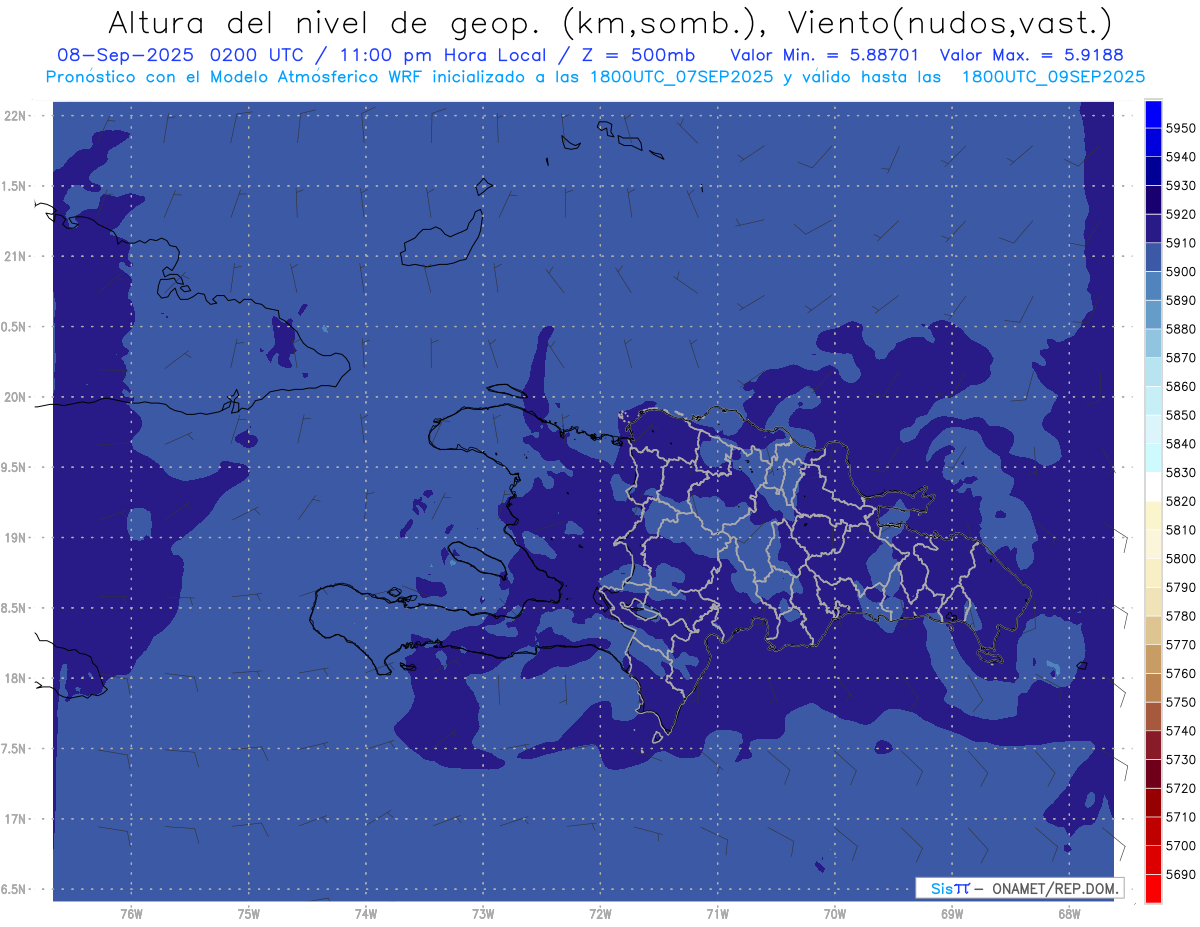Click the '5950' legend value

(x=1181, y=128)
